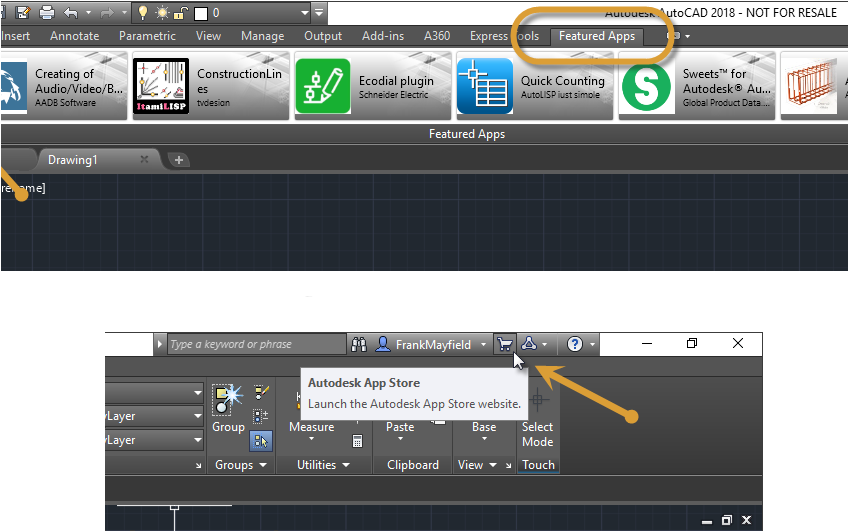Expand the FrankMayfield account dropdown
This screenshot has height=531, width=848.
[x=483, y=345]
